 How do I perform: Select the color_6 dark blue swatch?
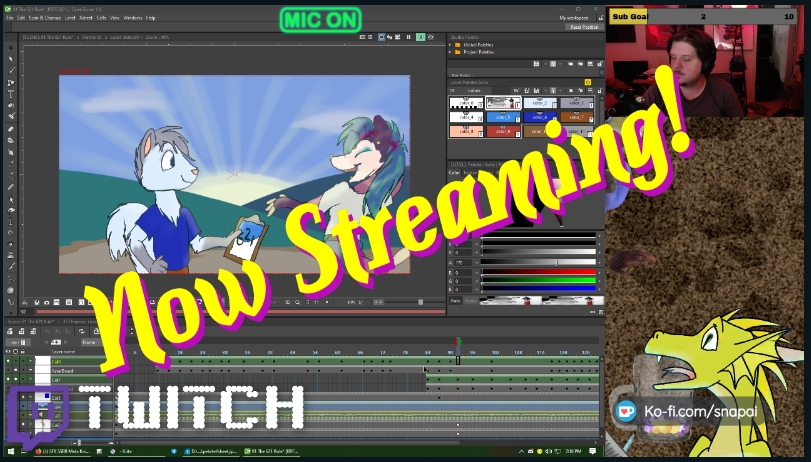click(x=540, y=117)
